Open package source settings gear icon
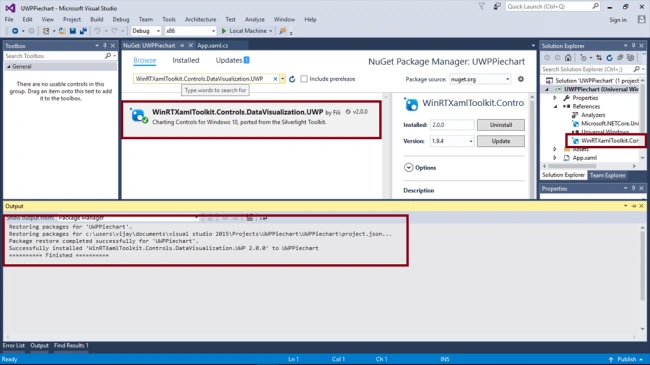This screenshot has width=650, height=365. (x=521, y=79)
